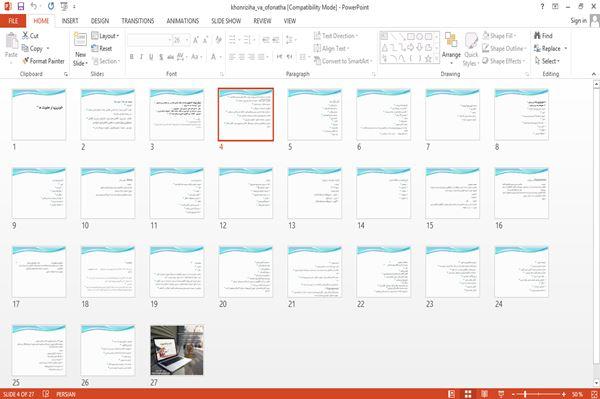Image resolution: width=600 pixels, height=399 pixels.
Task: Open the DESIGN ribbon tab
Action: pos(100,21)
